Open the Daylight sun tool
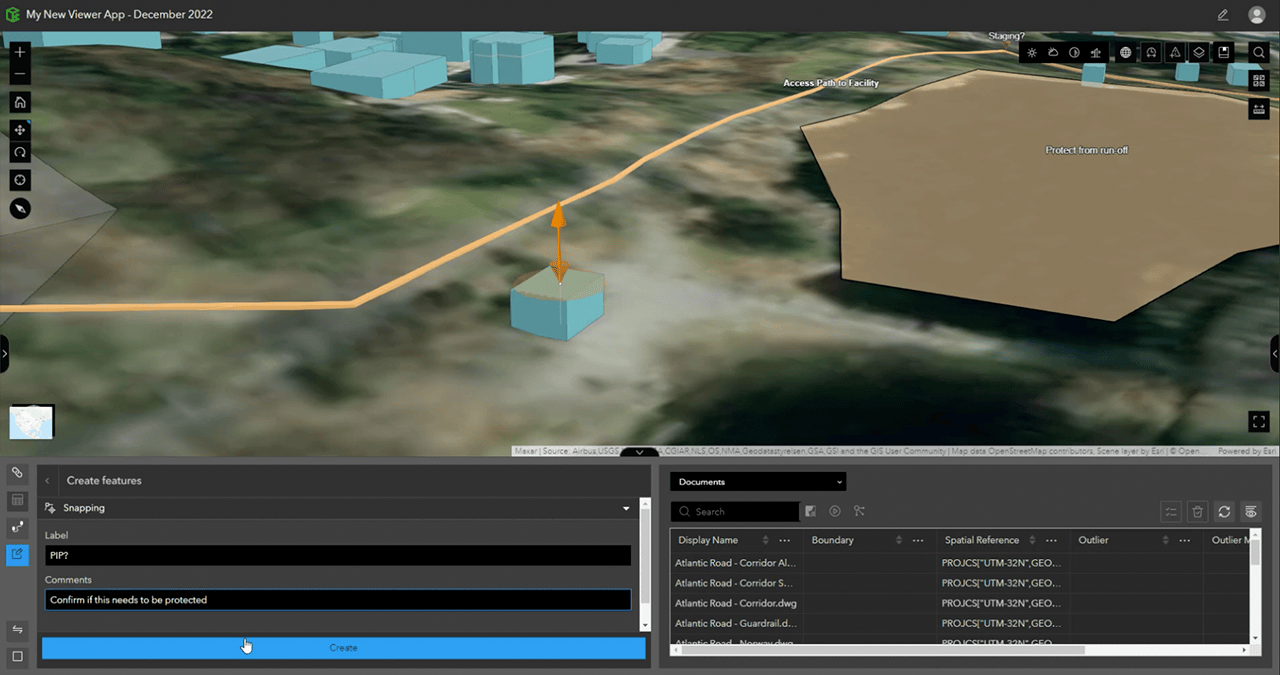Viewport: 1280px width, 675px height. 1032,52
